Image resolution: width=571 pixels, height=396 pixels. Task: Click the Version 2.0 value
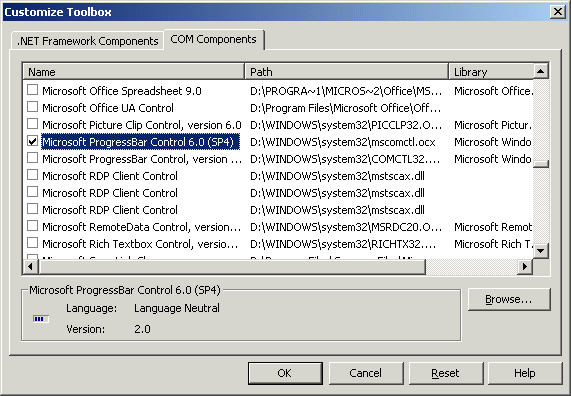[142, 329]
